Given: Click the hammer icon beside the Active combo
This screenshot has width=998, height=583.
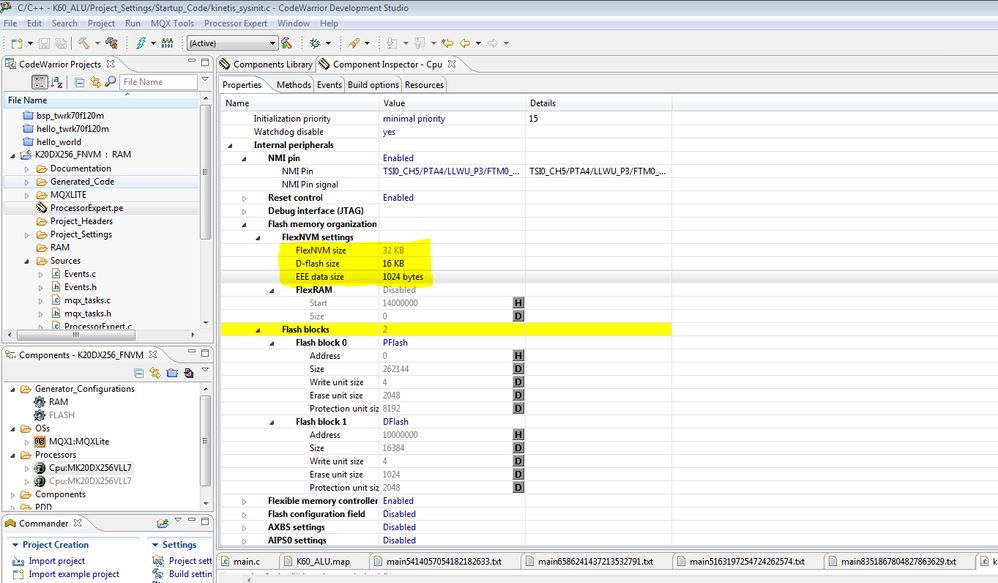Looking at the screenshot, I should click(286, 43).
